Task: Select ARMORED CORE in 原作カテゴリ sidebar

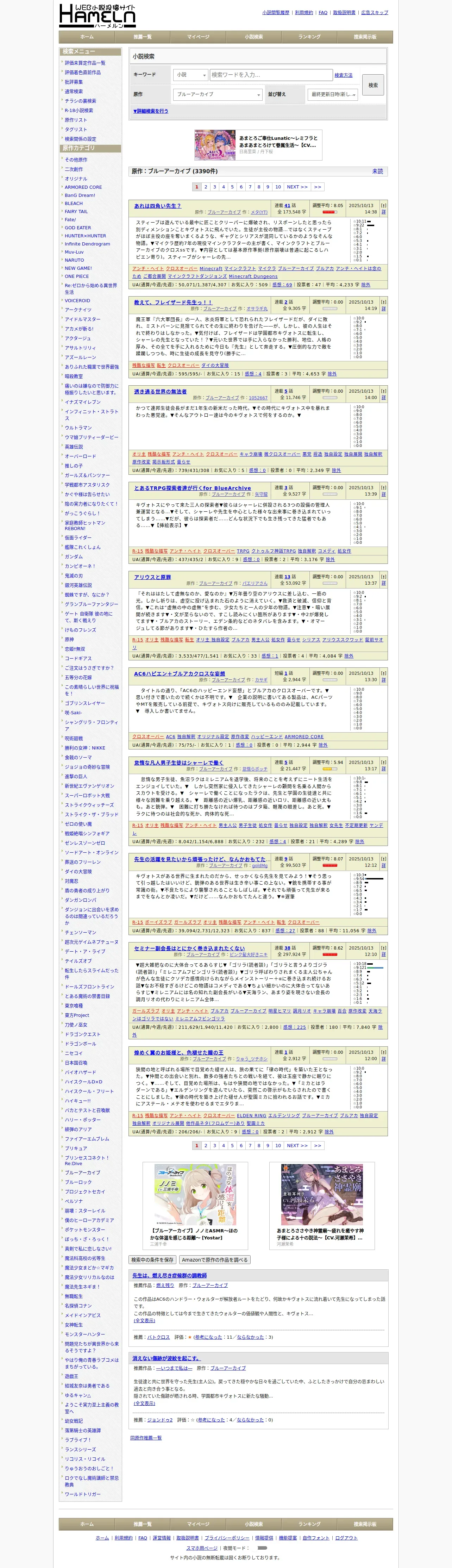Action: coord(83,187)
